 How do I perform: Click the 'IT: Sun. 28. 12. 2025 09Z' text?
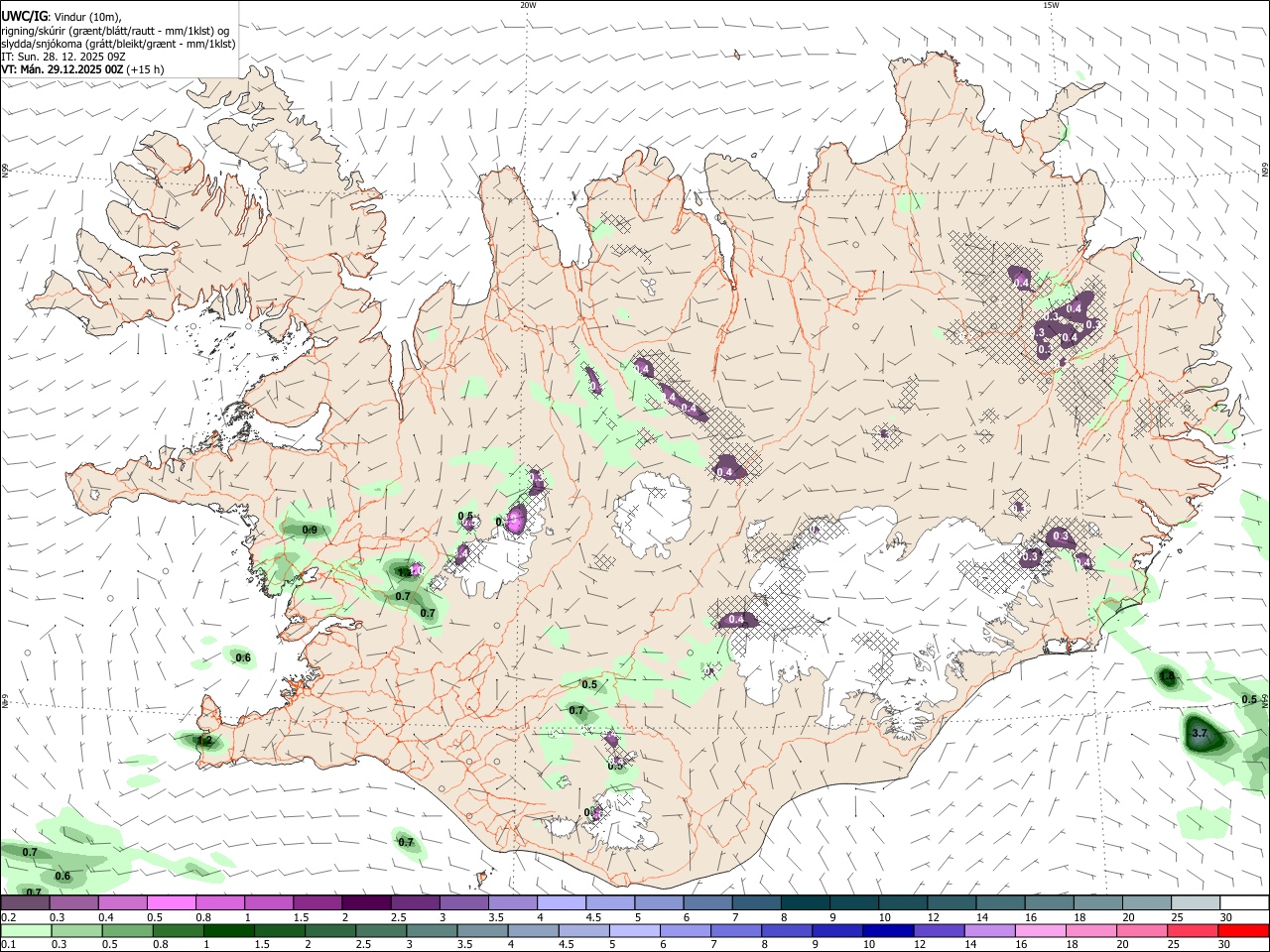click(x=62, y=57)
